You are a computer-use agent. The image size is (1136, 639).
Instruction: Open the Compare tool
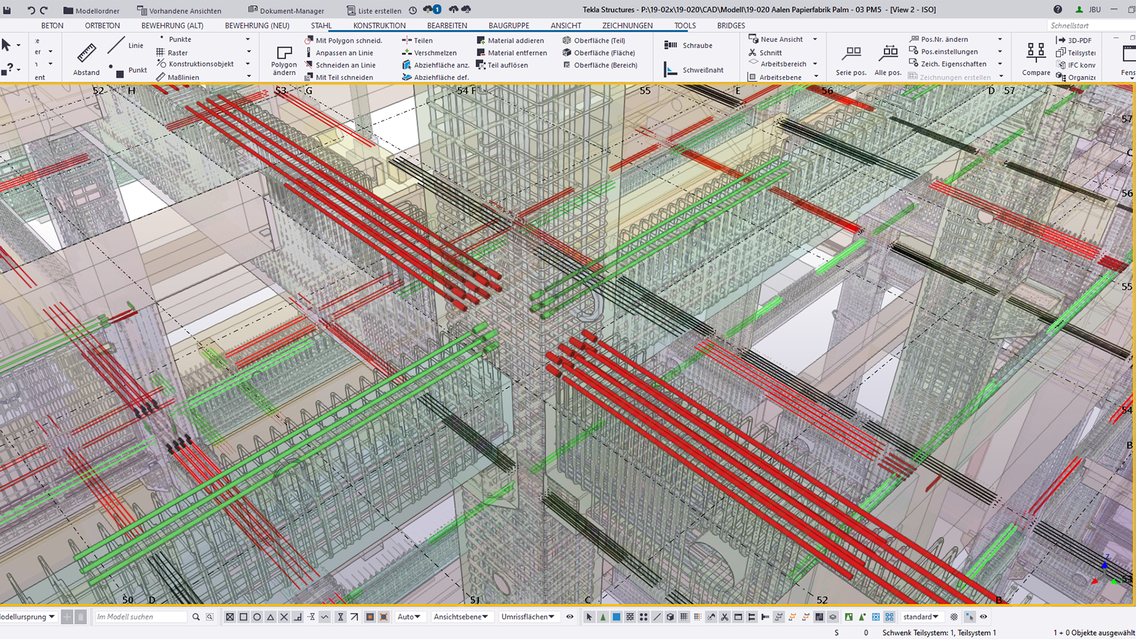tap(1036, 59)
